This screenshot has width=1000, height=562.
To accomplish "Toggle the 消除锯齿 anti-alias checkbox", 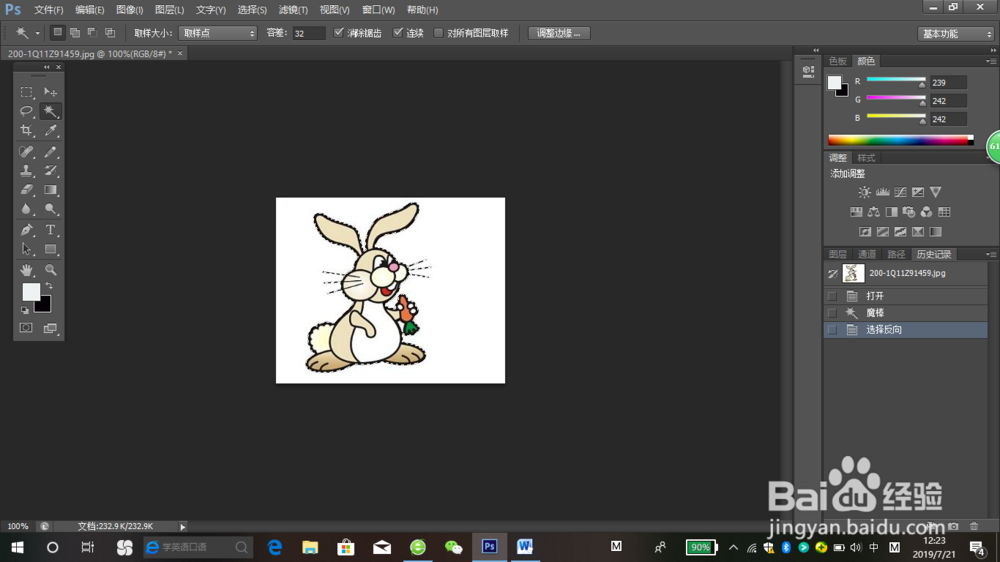I will click(x=339, y=33).
